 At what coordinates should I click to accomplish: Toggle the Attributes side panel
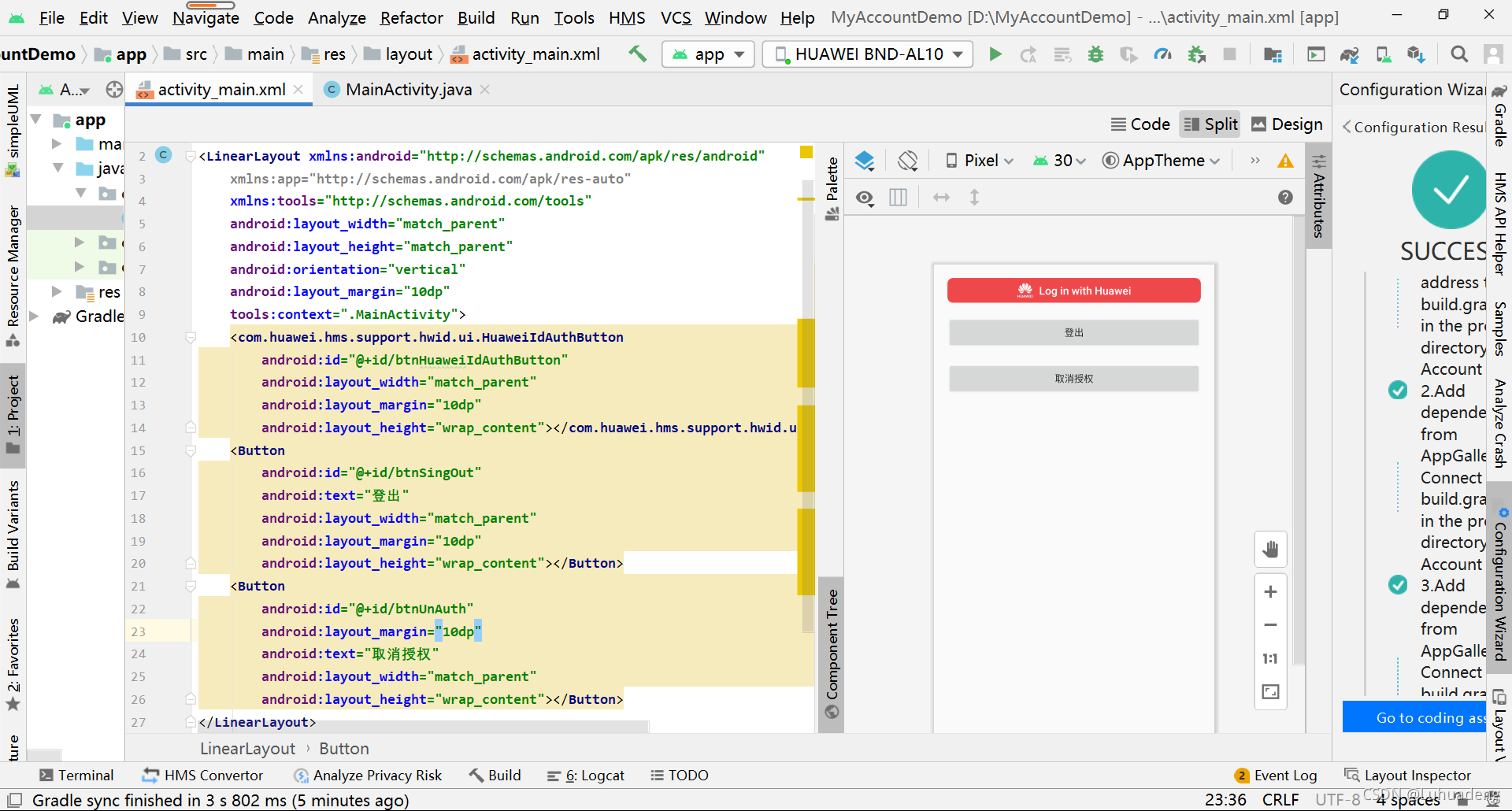1319,195
